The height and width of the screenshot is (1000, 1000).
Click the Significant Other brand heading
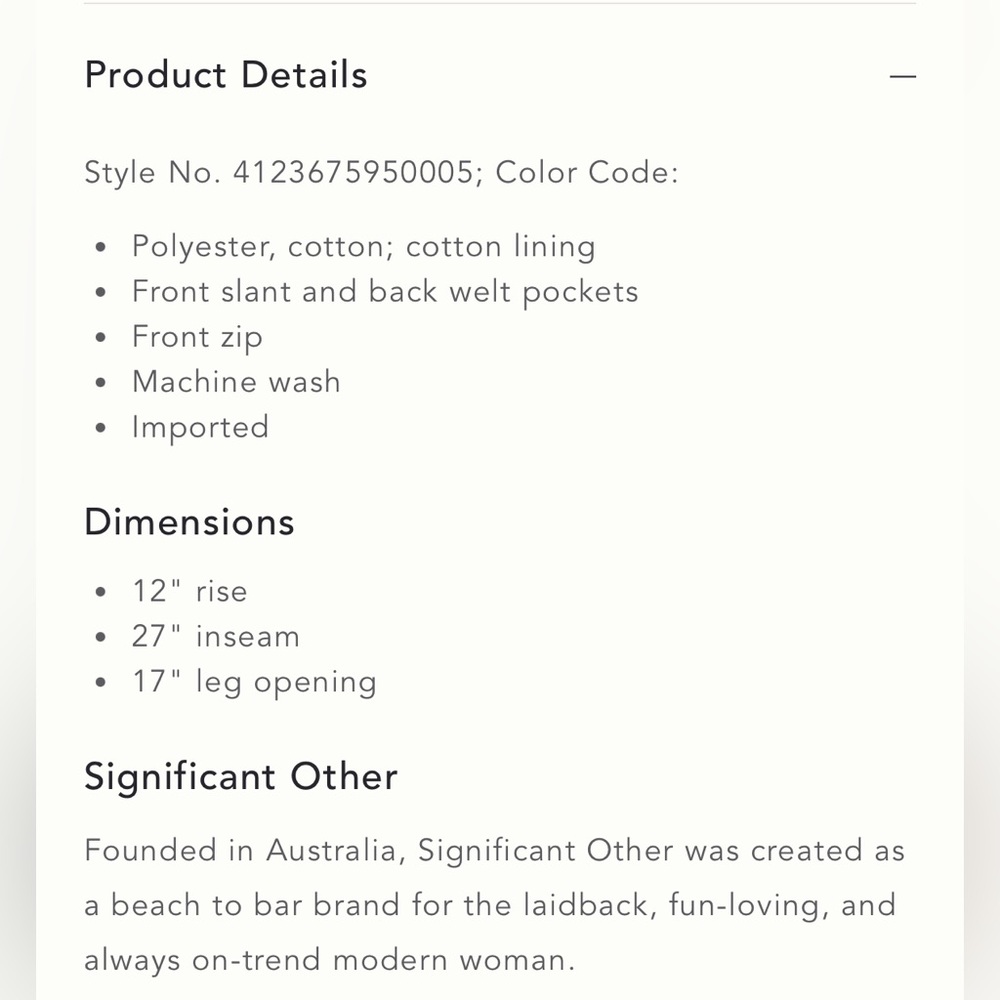[241, 777]
